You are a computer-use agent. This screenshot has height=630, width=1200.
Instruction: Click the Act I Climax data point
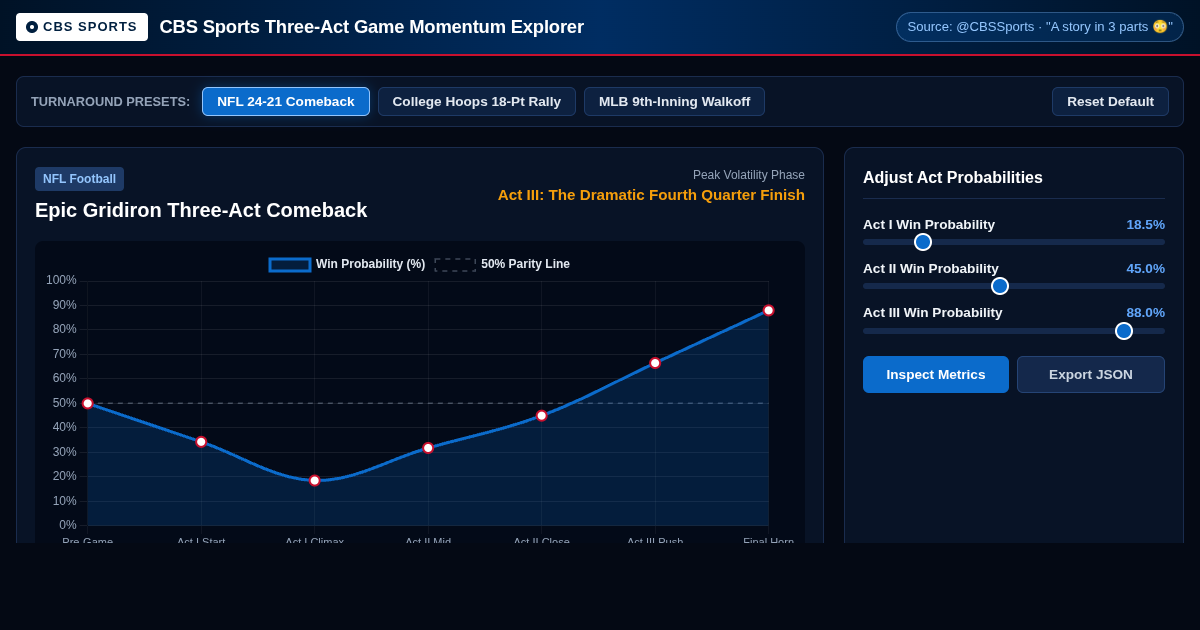(315, 480)
